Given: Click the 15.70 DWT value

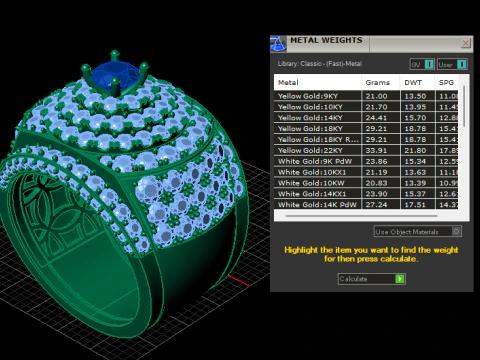Looking at the screenshot, I should (415, 118).
